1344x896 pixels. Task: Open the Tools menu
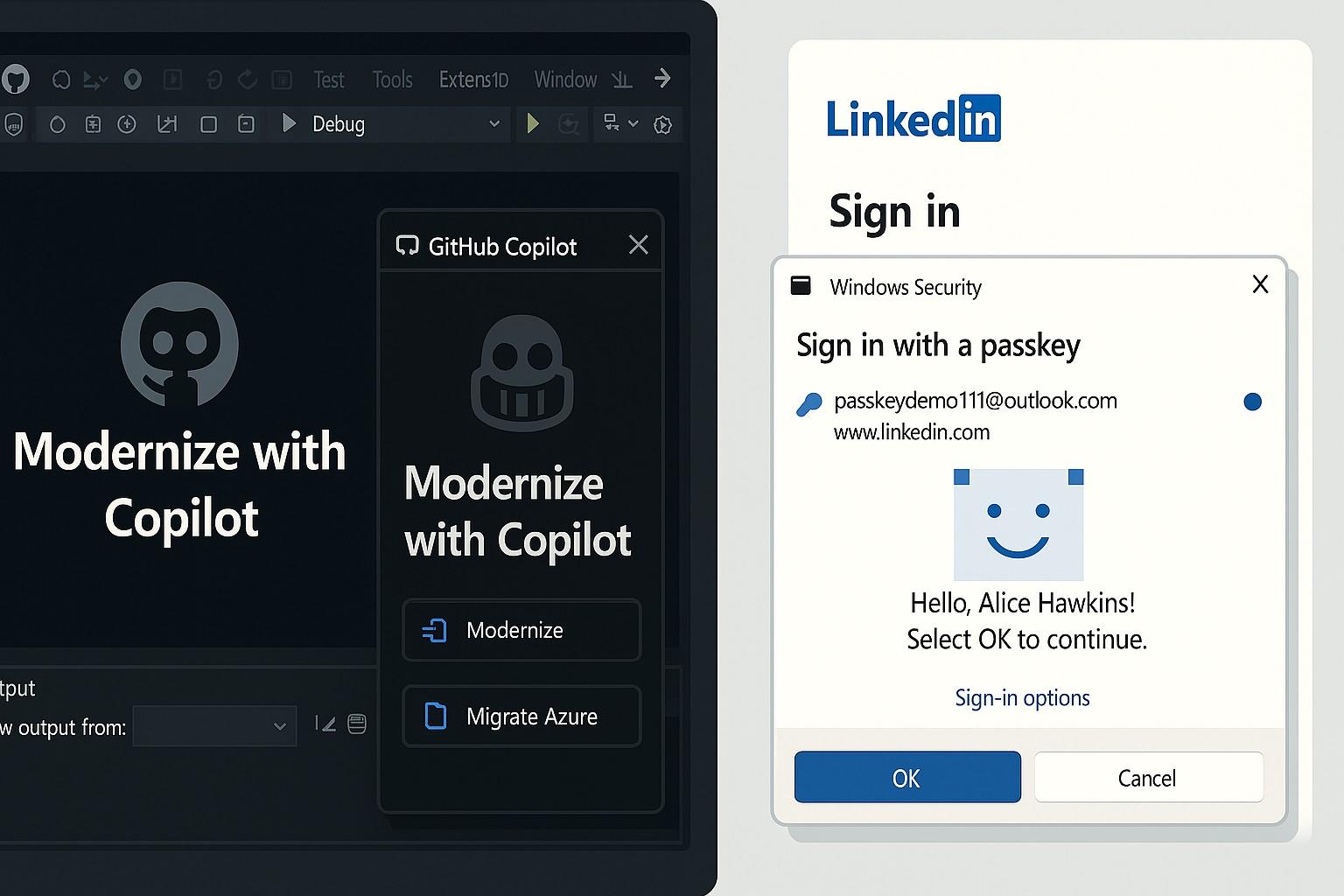click(392, 80)
